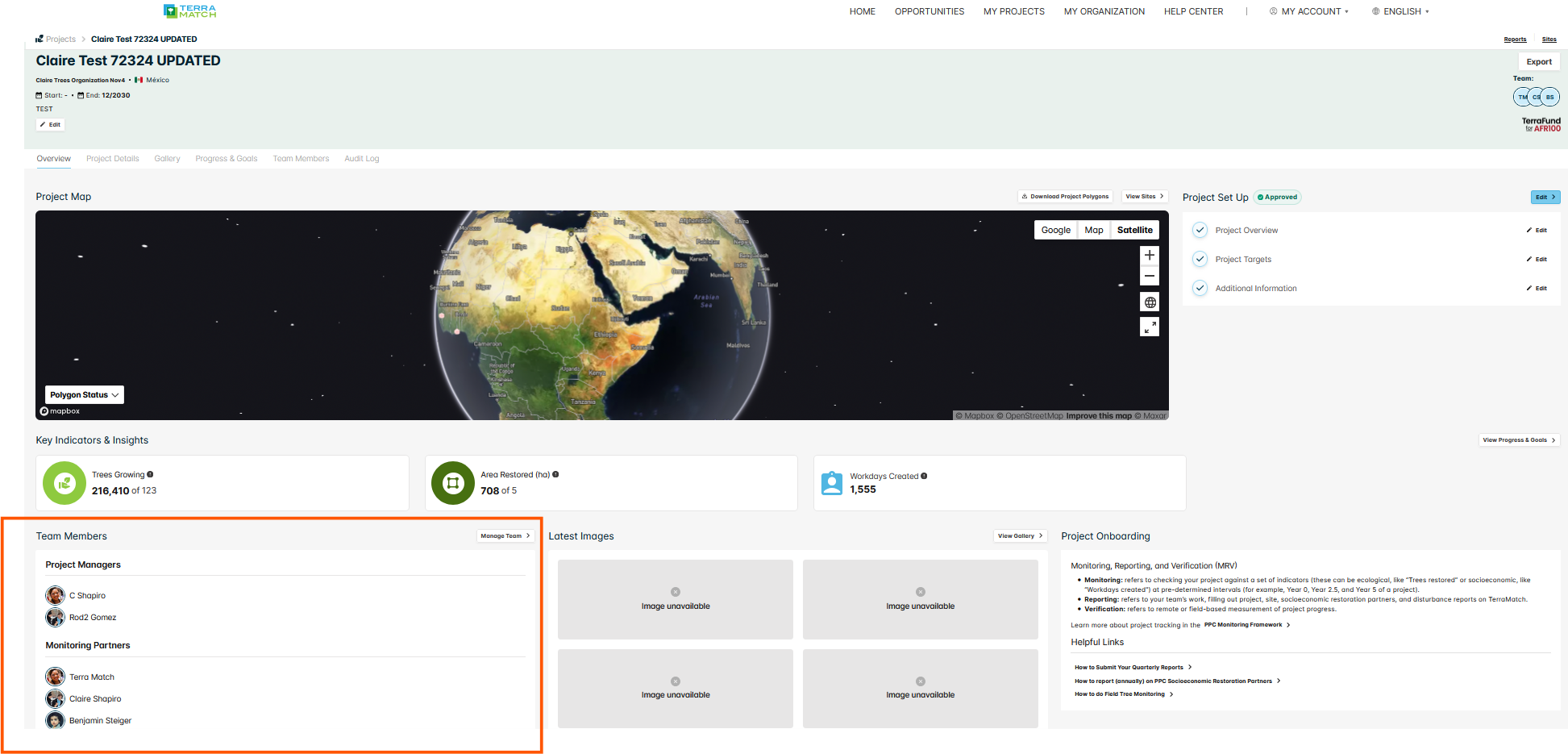Zoom out on the project map
Screen dimensions: 1568x754
(1150, 276)
